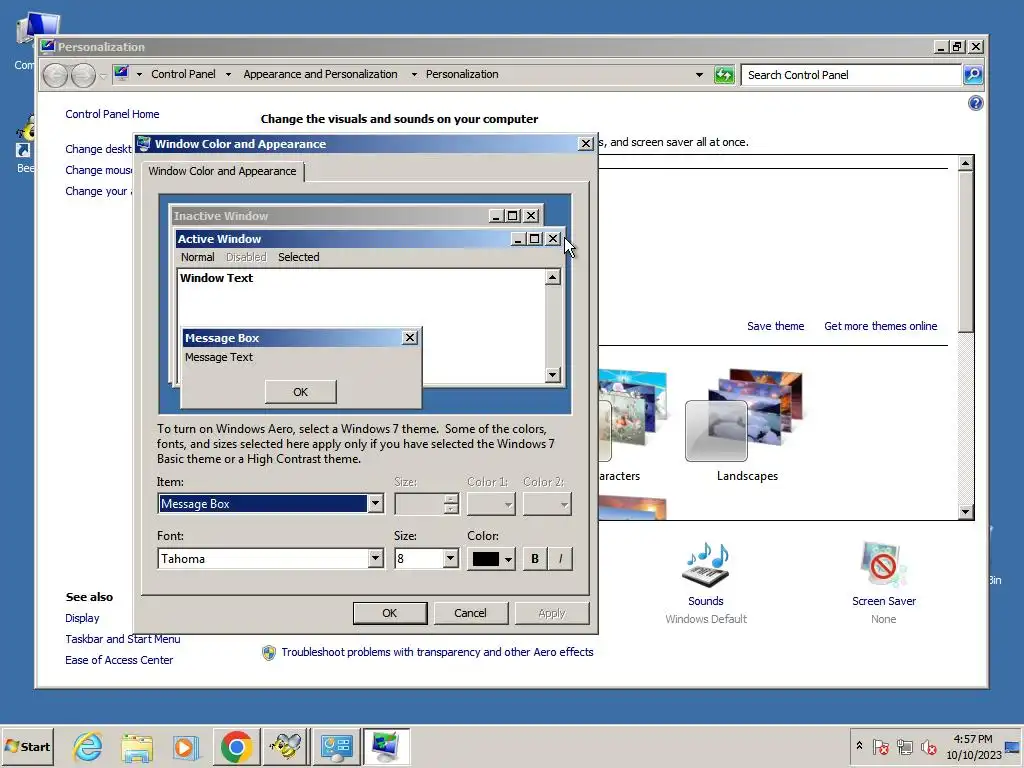Image resolution: width=1024 pixels, height=768 pixels.
Task: Click the OK button in Message Box preview
Action: point(300,392)
